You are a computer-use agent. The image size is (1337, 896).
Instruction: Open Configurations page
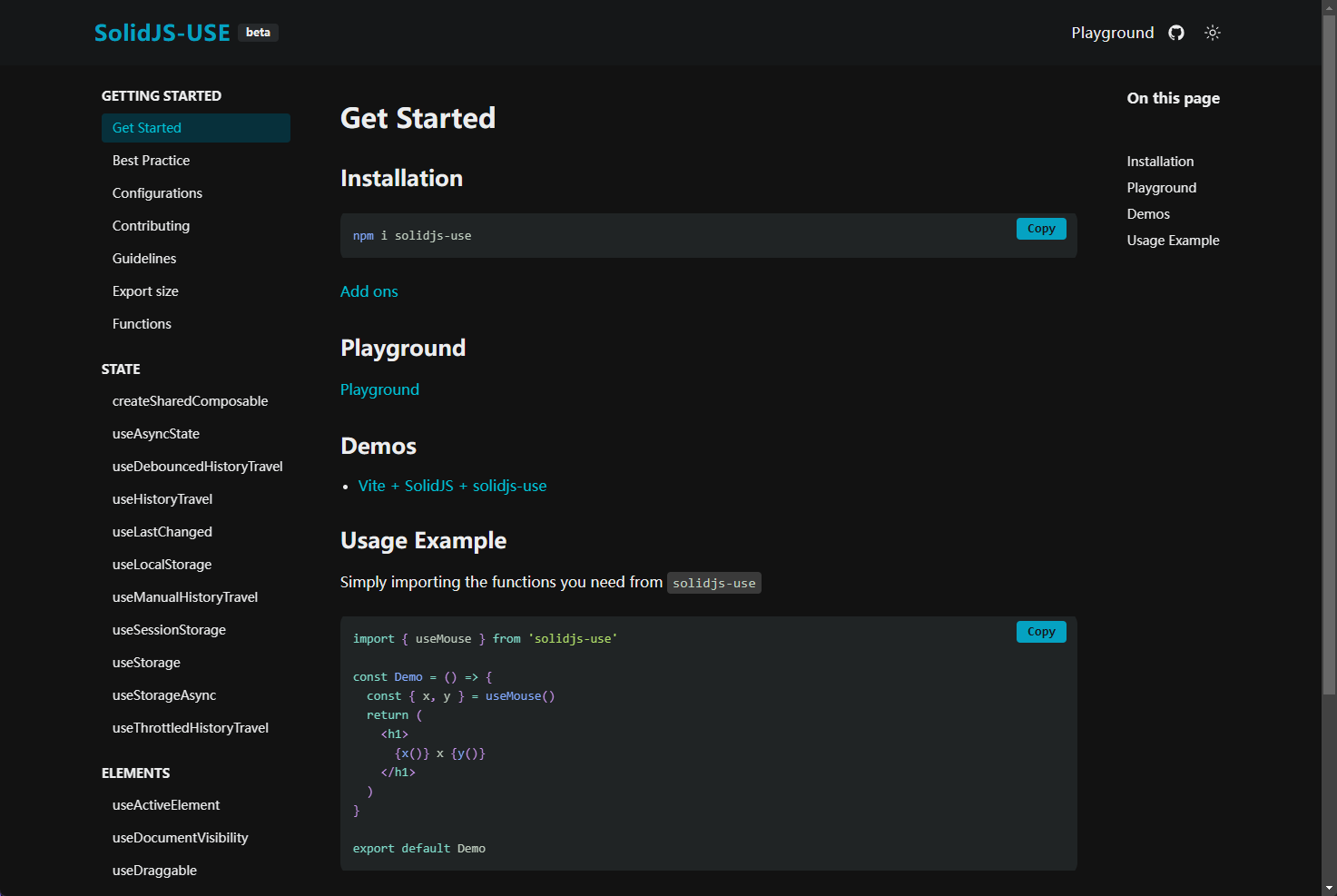pos(196,193)
